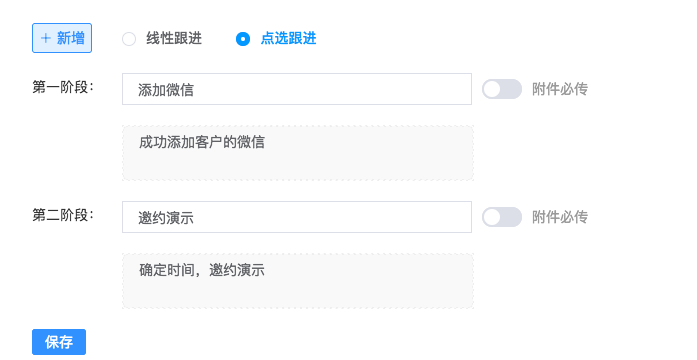Click the inner dot of selected 点选跟进 radio
Viewport: 697px width, 360px height.
point(243,39)
